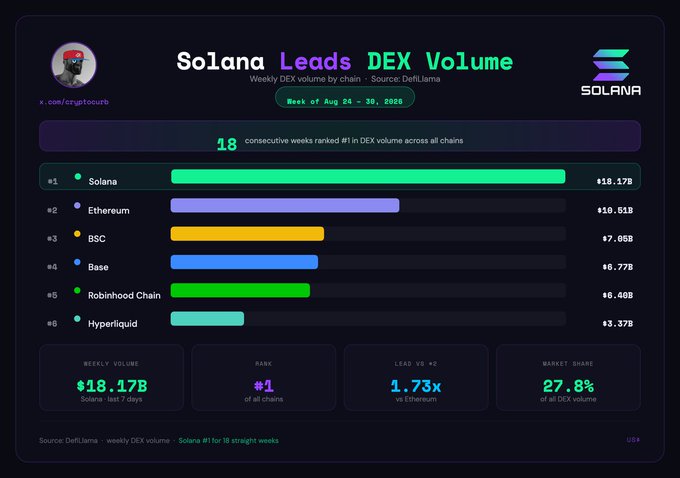
Task: Click the purple dot beside Ethereum
Action: [77, 206]
